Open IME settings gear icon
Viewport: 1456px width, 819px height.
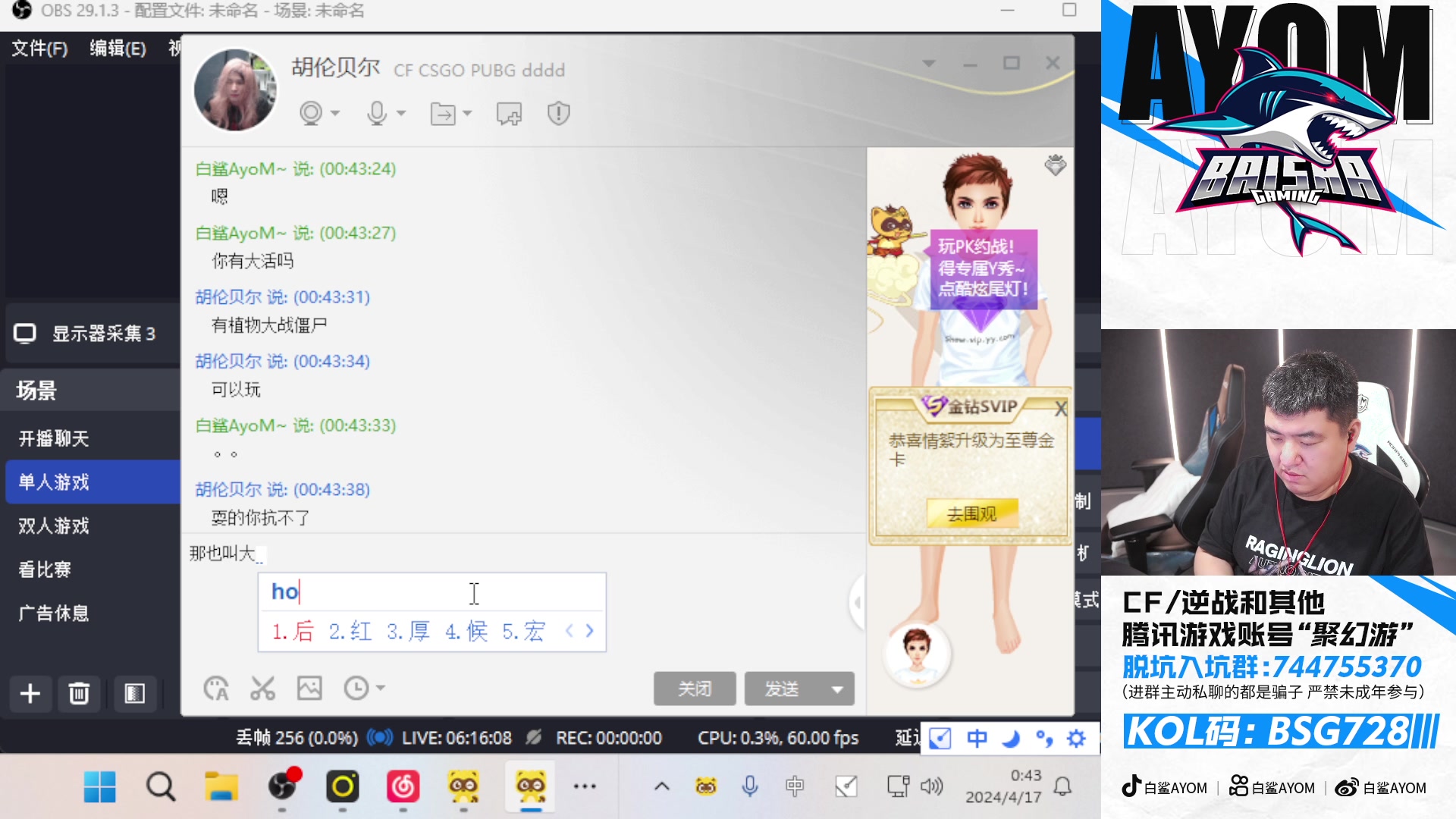[x=1077, y=739]
